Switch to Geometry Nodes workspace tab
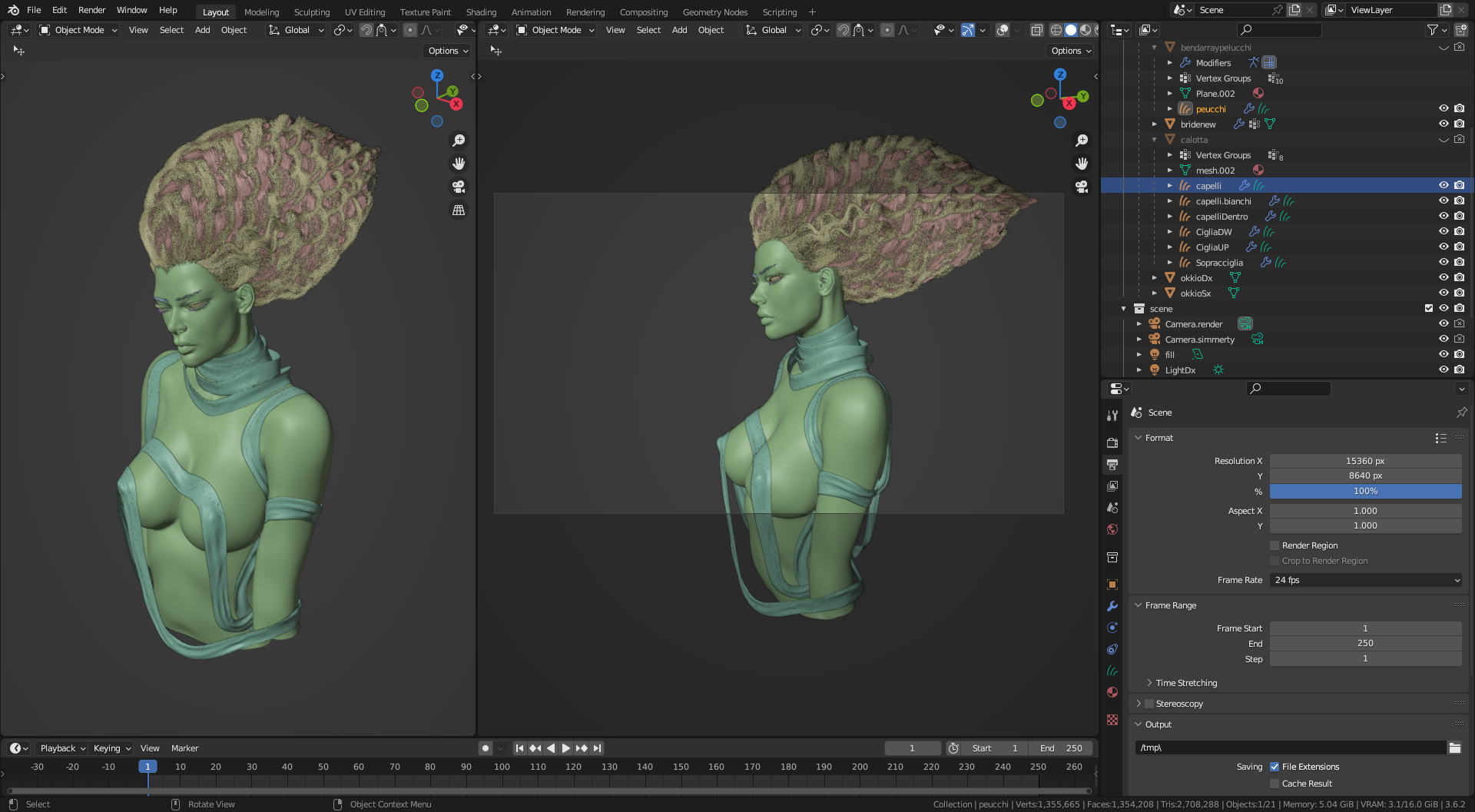This screenshot has height=812, width=1475. [x=714, y=12]
